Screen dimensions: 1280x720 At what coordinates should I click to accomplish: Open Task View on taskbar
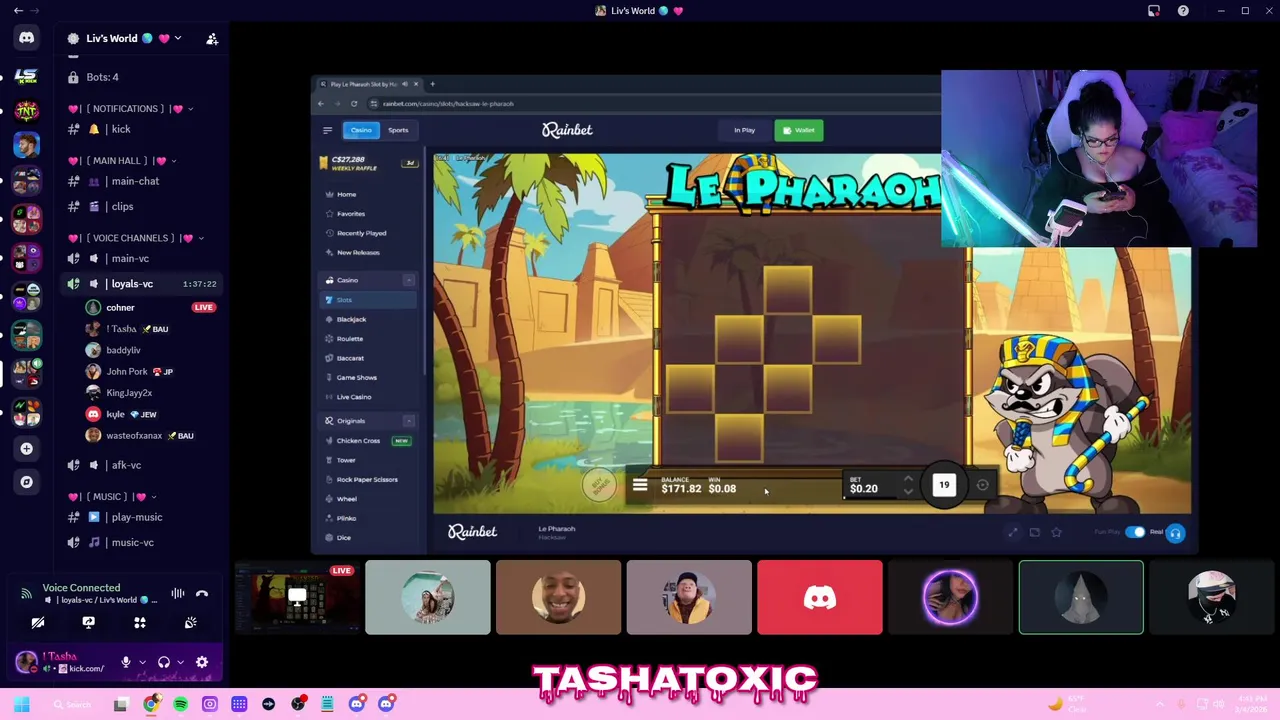point(121,704)
